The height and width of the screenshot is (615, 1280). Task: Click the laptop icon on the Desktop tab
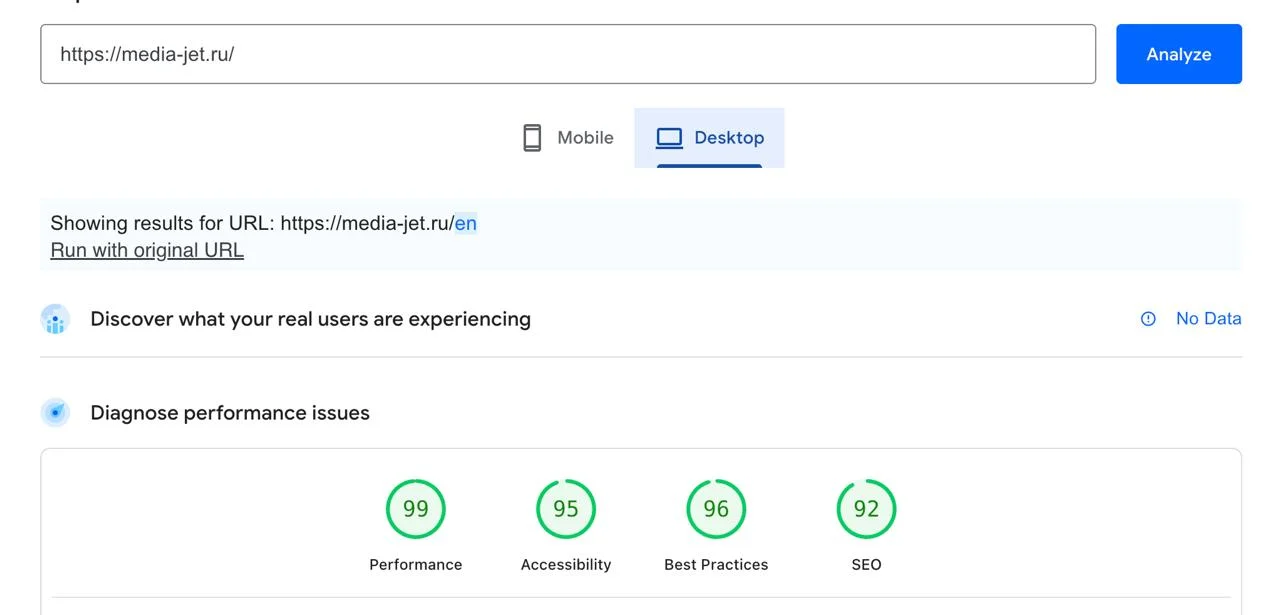[x=669, y=138]
